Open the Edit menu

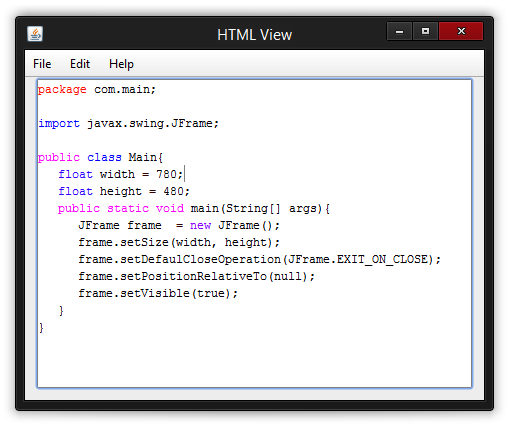click(80, 64)
